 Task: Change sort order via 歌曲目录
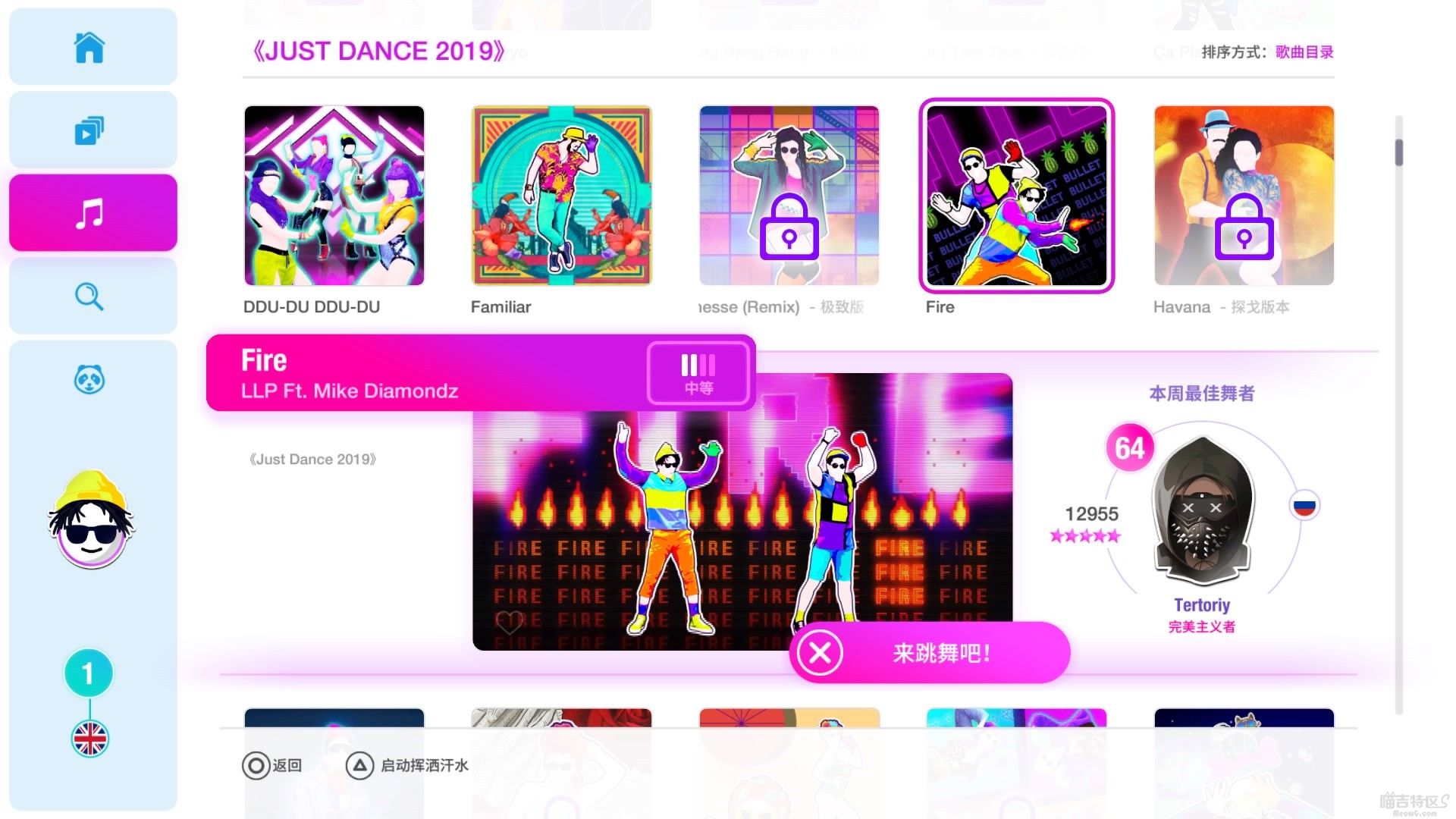[1304, 52]
